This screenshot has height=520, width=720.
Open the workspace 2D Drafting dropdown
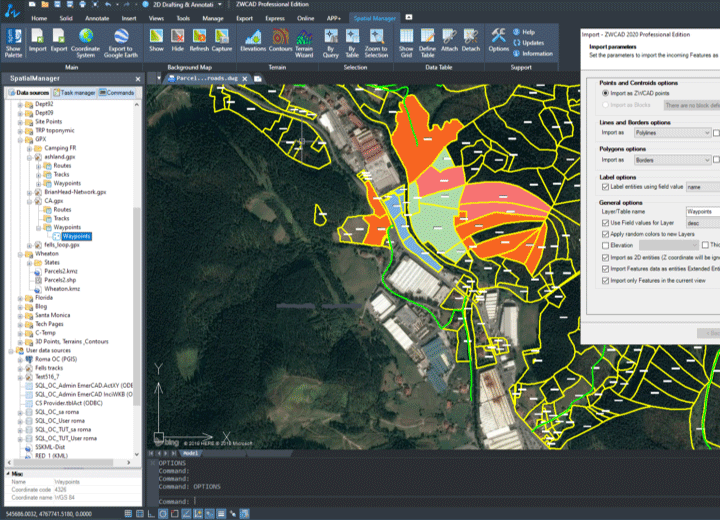(x=219, y=5)
